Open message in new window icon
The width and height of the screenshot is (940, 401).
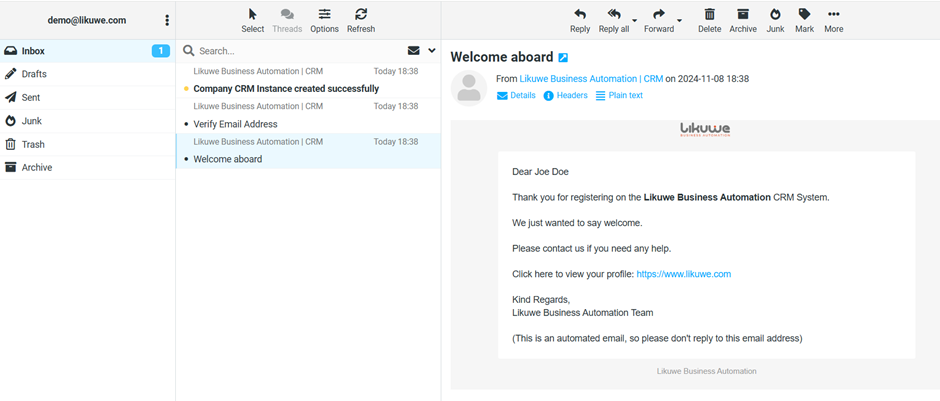coord(563,58)
